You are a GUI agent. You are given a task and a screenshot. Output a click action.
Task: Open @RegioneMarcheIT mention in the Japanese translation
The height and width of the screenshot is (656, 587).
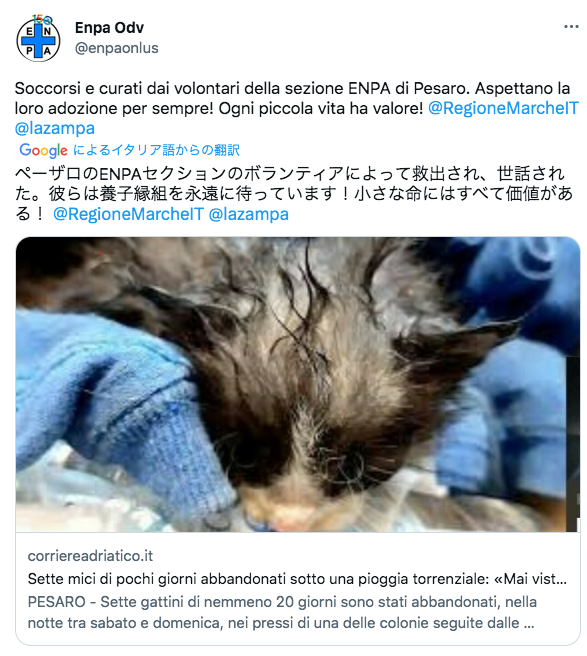[x=128, y=214]
